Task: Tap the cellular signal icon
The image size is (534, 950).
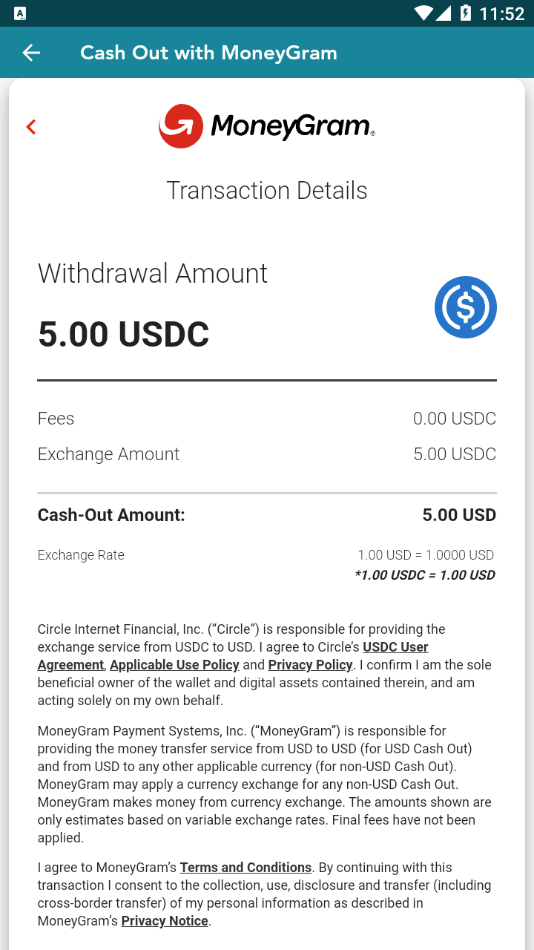Action: tap(443, 13)
